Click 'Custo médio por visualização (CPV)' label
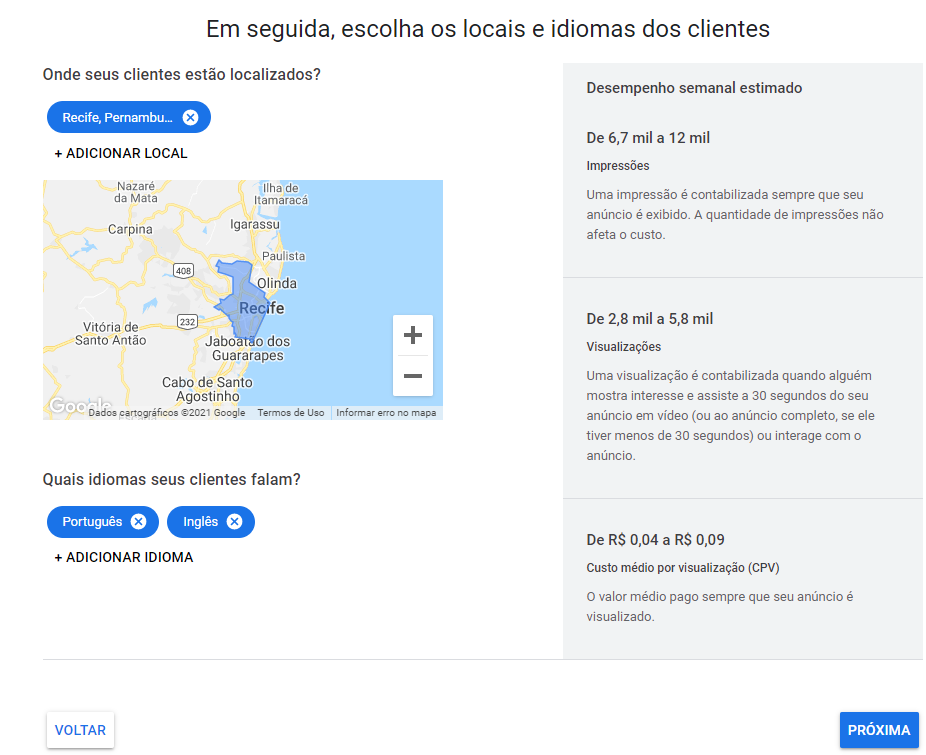The width and height of the screenshot is (926, 755). click(683, 568)
